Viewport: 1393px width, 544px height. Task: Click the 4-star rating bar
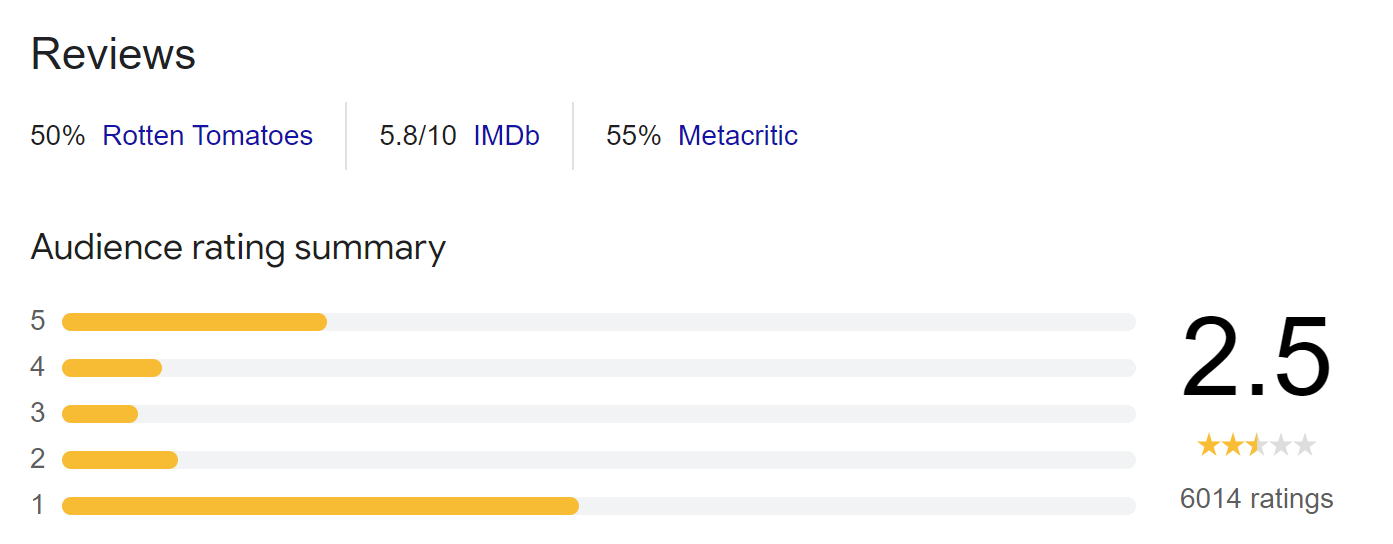(x=599, y=368)
